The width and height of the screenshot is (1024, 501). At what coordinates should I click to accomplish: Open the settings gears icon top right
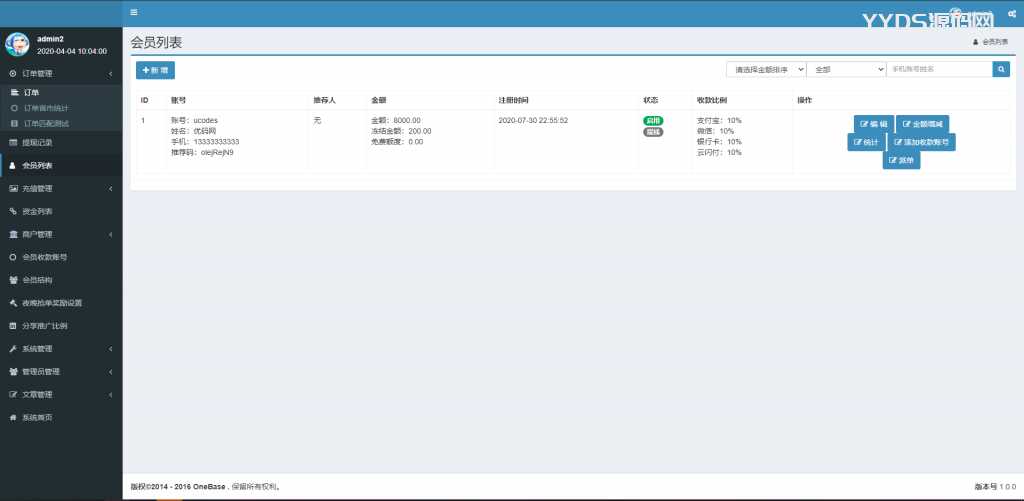tap(1012, 13)
